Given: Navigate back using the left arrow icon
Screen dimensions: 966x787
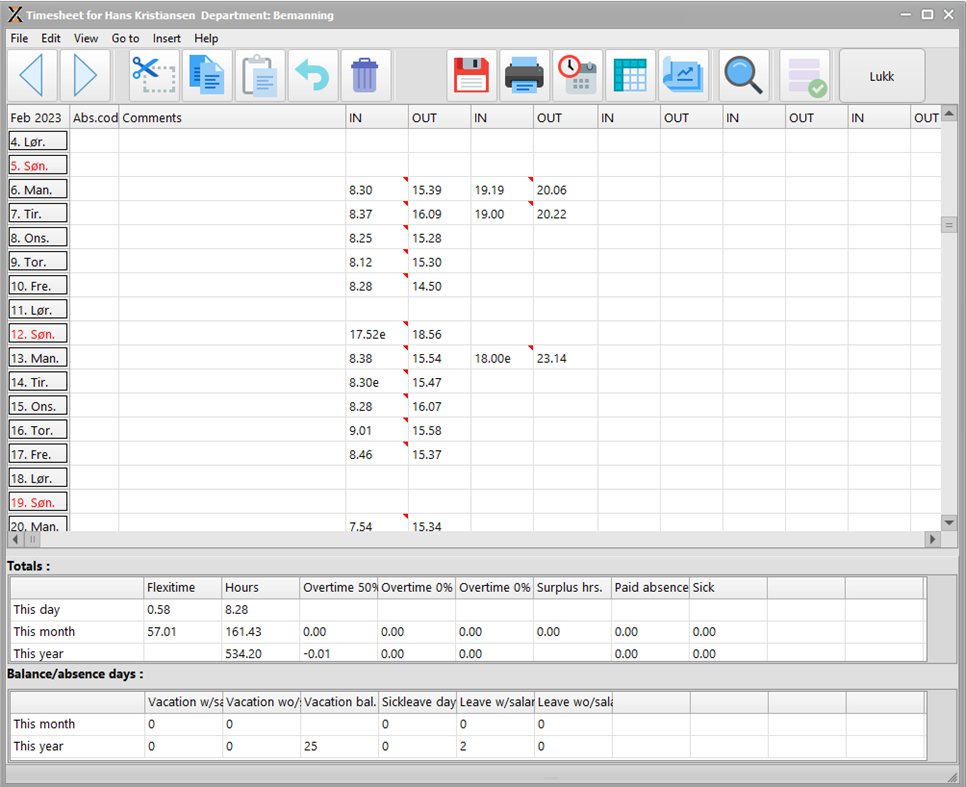Looking at the screenshot, I should 32,75.
